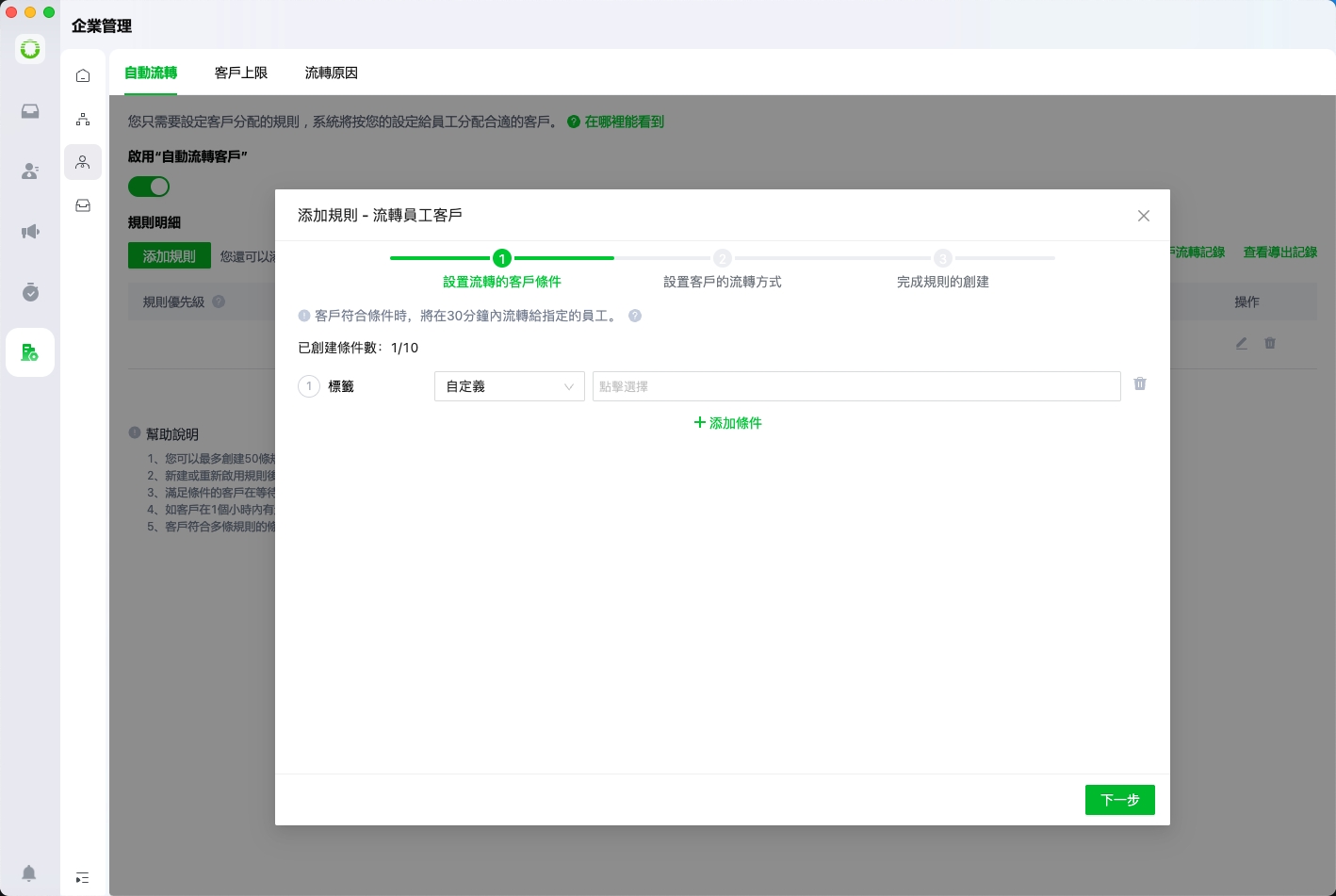Switch to the 流轉原因 tab

click(331, 73)
